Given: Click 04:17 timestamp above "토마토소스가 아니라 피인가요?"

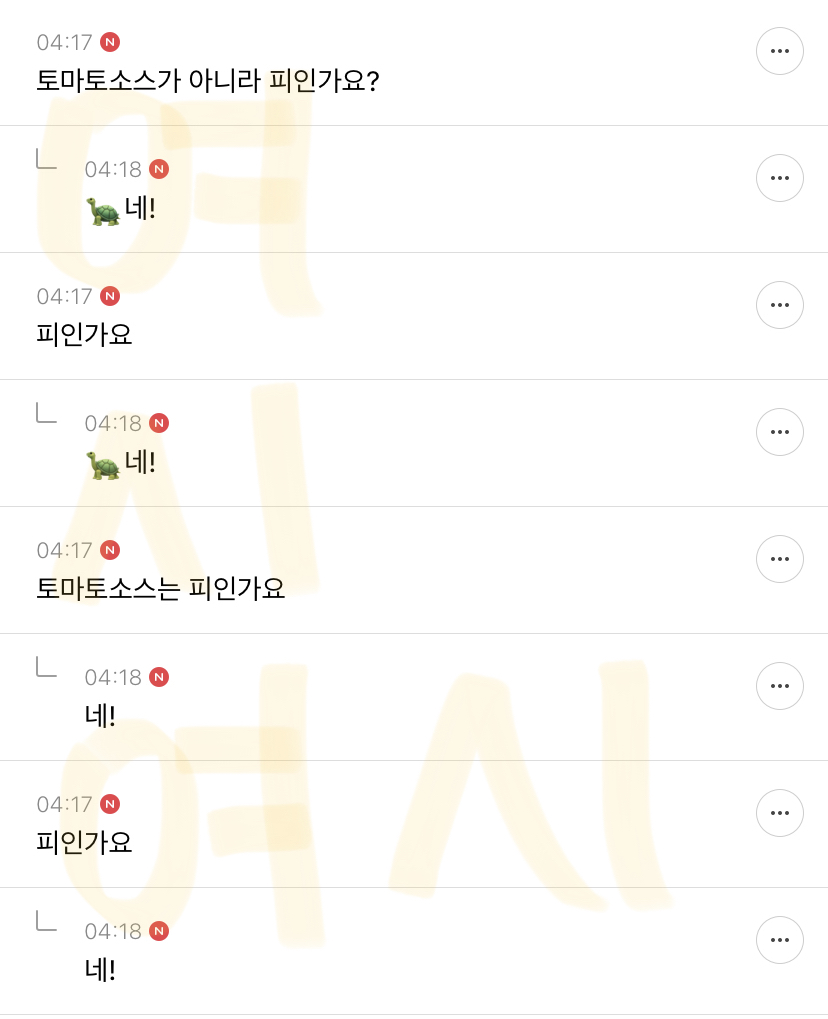Looking at the screenshot, I should point(64,42).
